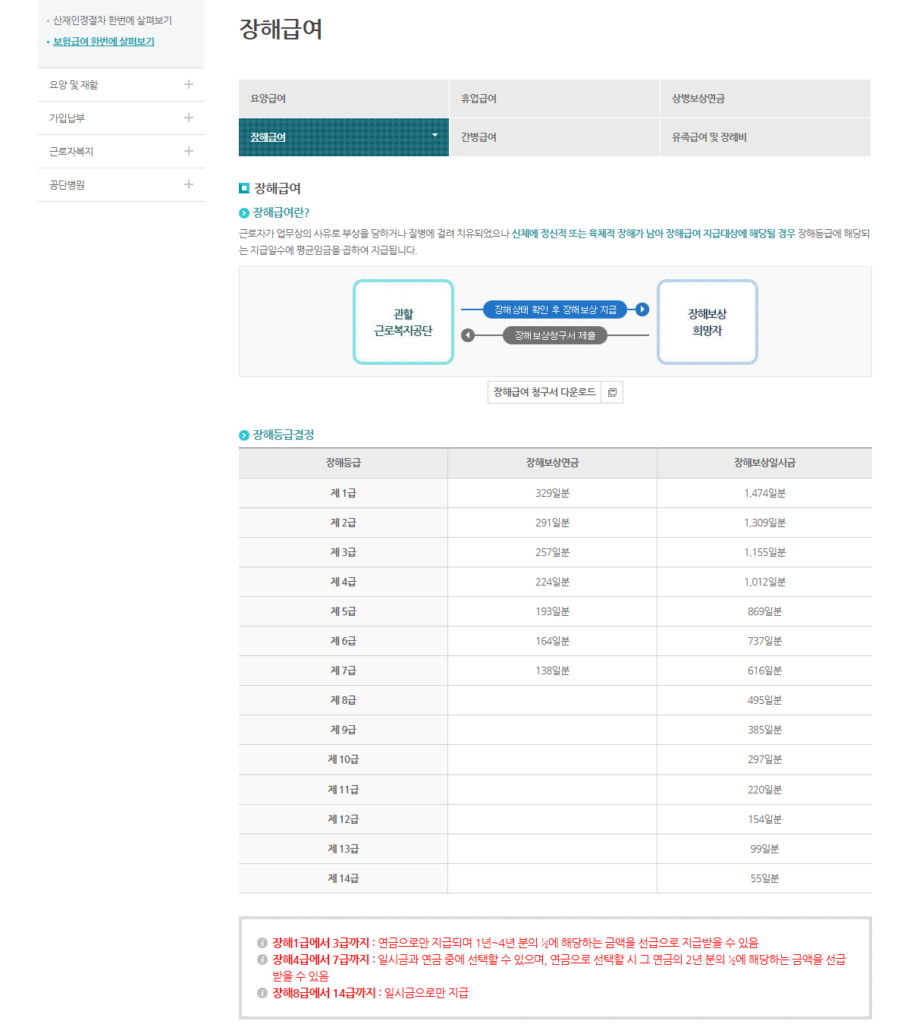The image size is (910, 1024).
Task: Click the info icon beside 장해1급에서 3급까지 note
Action: [x=262, y=943]
